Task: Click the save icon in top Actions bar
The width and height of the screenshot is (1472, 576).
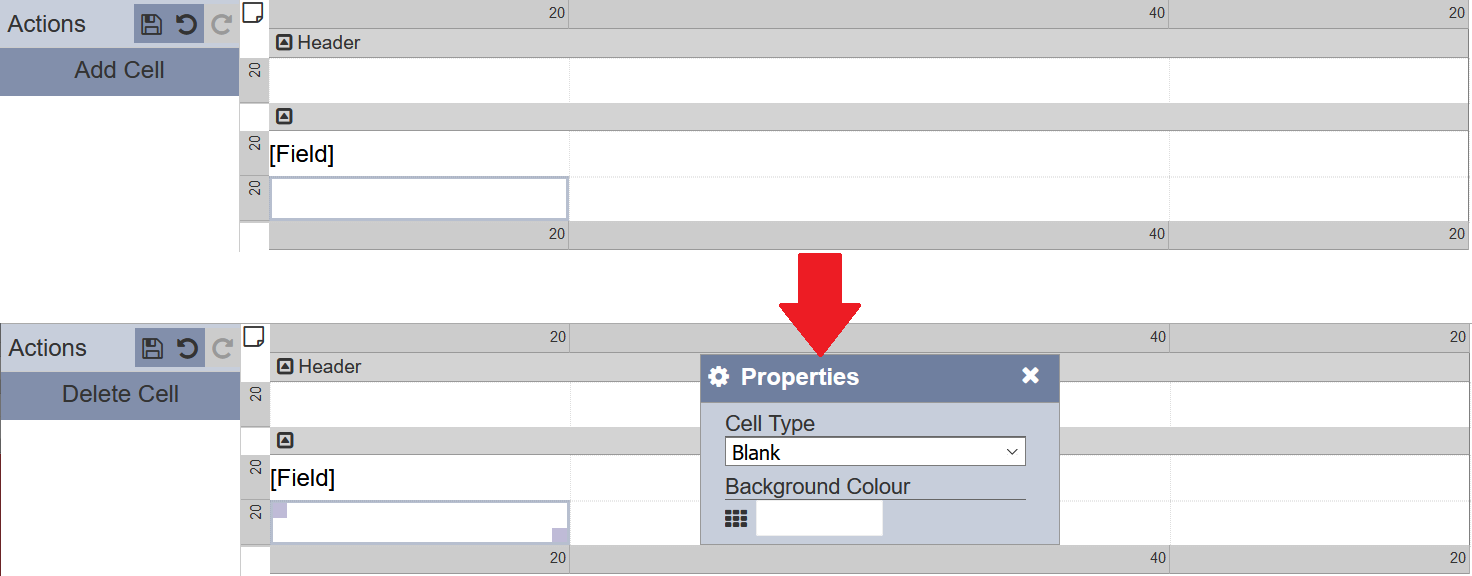Action: coord(152,24)
